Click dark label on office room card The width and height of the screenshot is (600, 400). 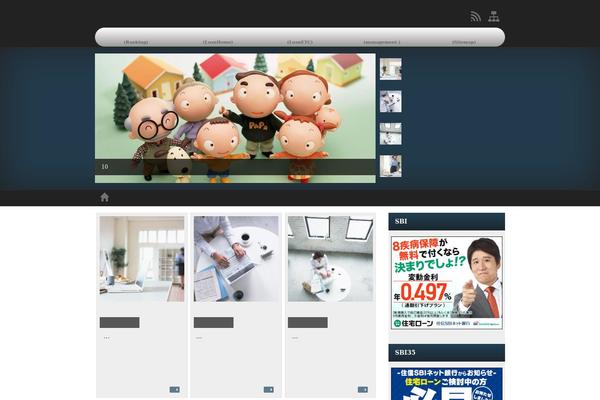coord(119,322)
